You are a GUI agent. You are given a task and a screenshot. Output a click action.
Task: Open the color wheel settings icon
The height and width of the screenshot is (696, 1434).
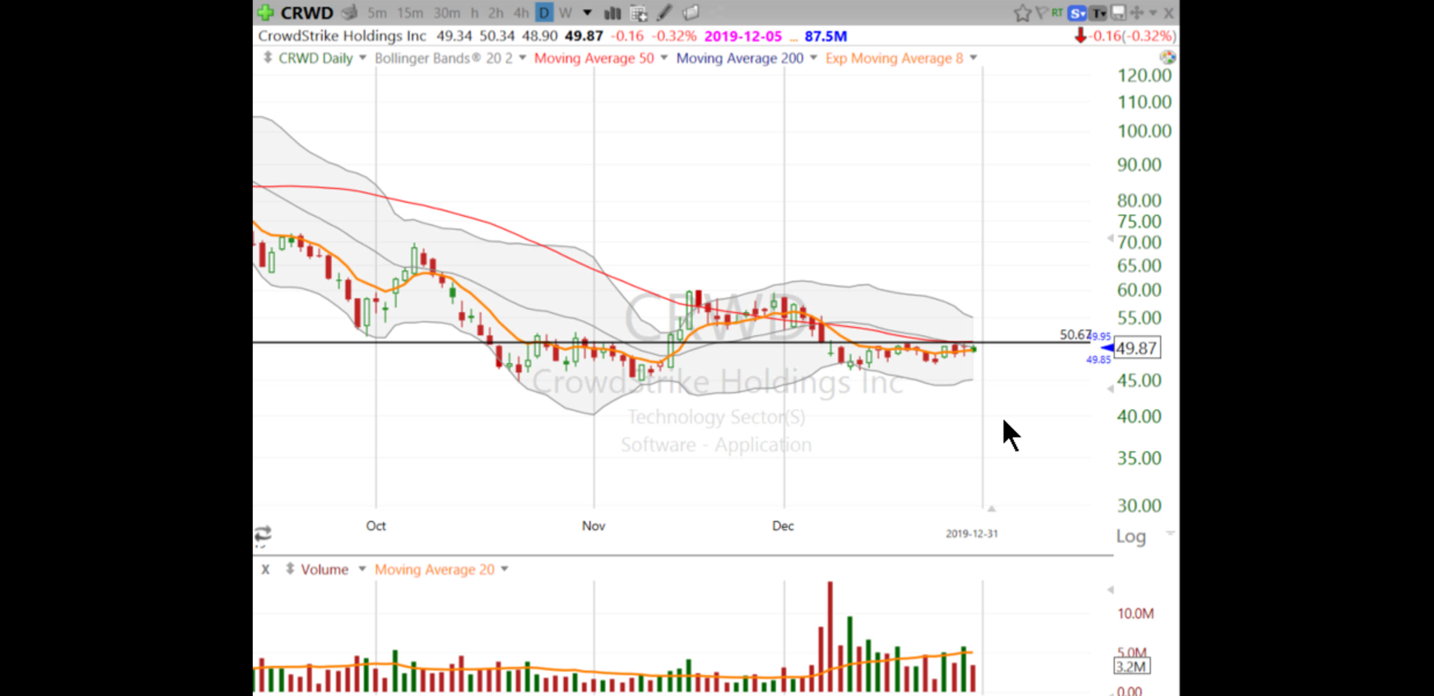pyautogui.click(x=1167, y=58)
